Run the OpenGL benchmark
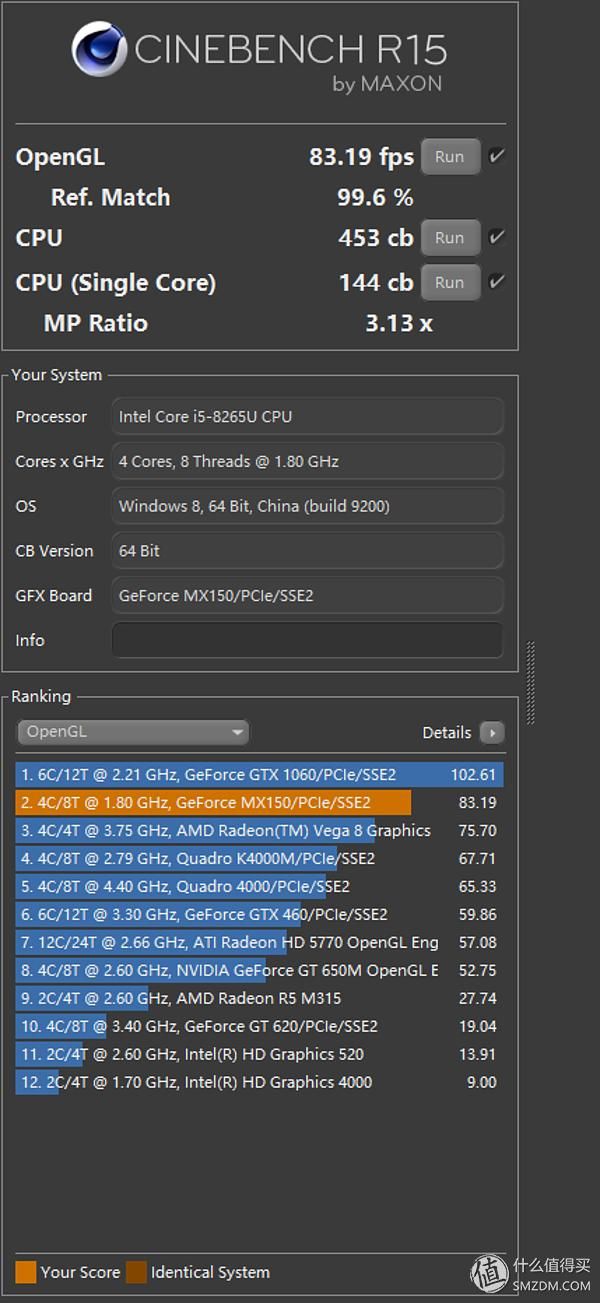 pos(450,157)
